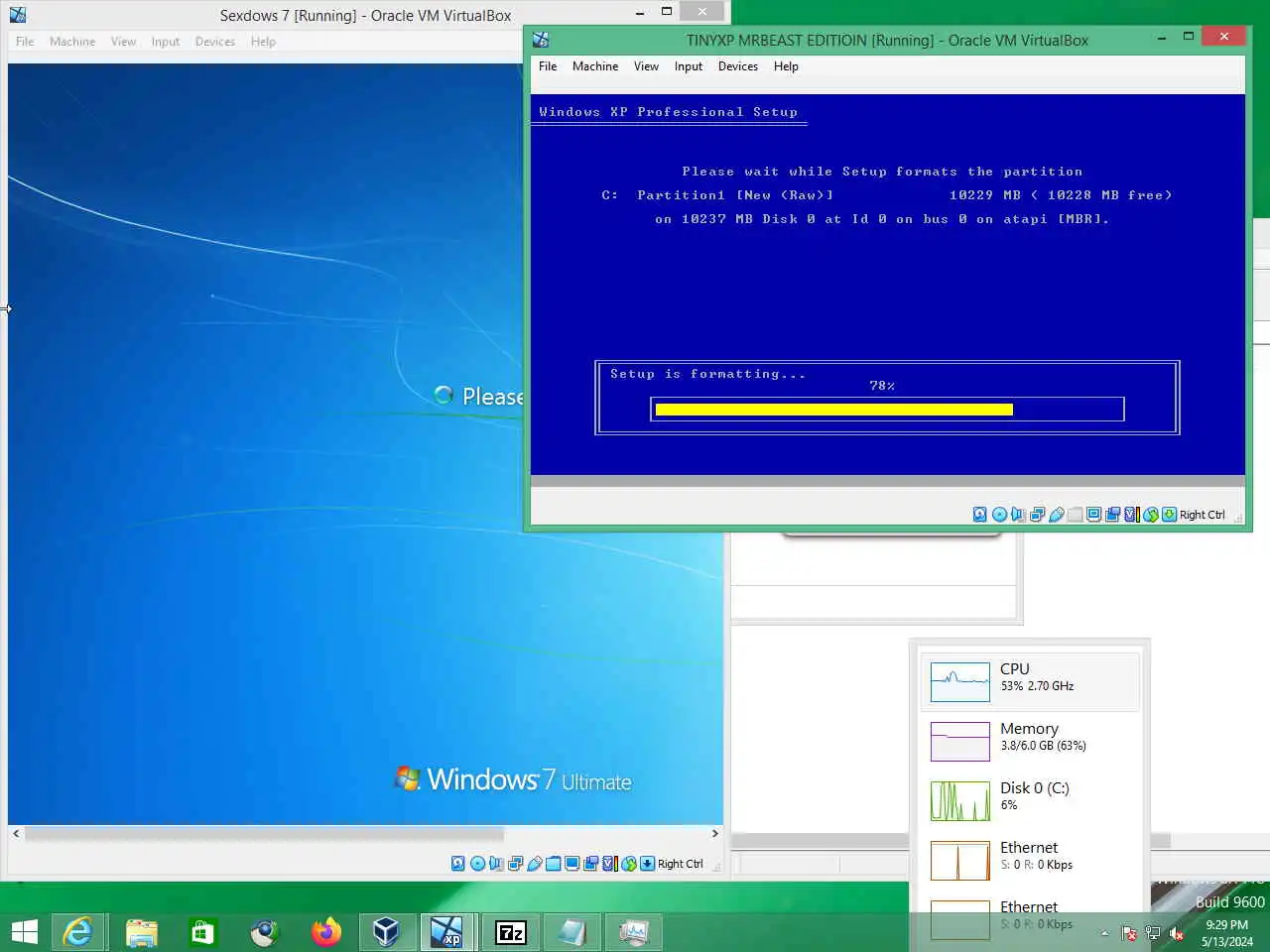Click CPU virtualization indicator in TINYXP status bar

coord(1131,515)
